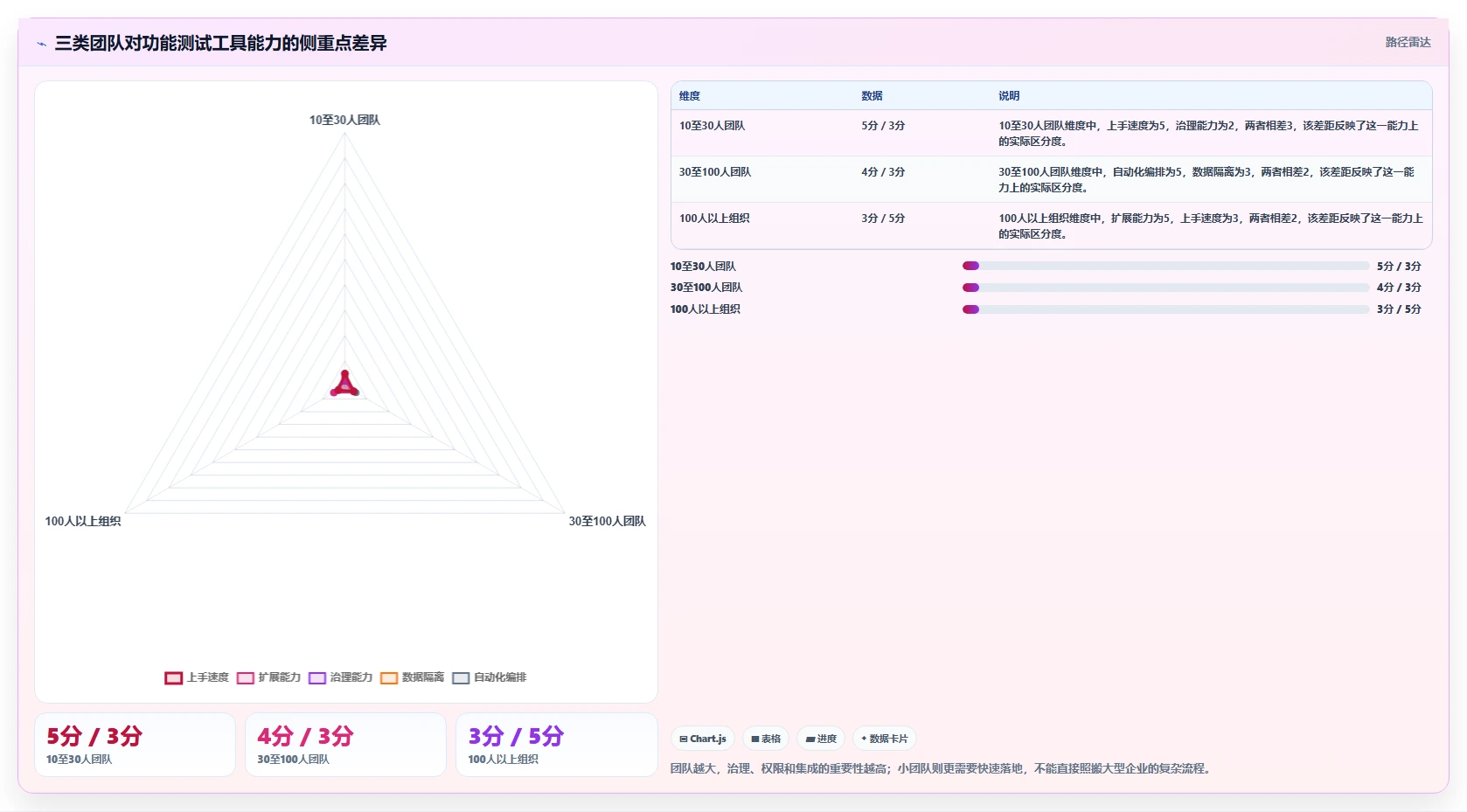1467x812 pixels.
Task: Hide the 自动化编排 dataset via legend label
Action: (x=500, y=677)
